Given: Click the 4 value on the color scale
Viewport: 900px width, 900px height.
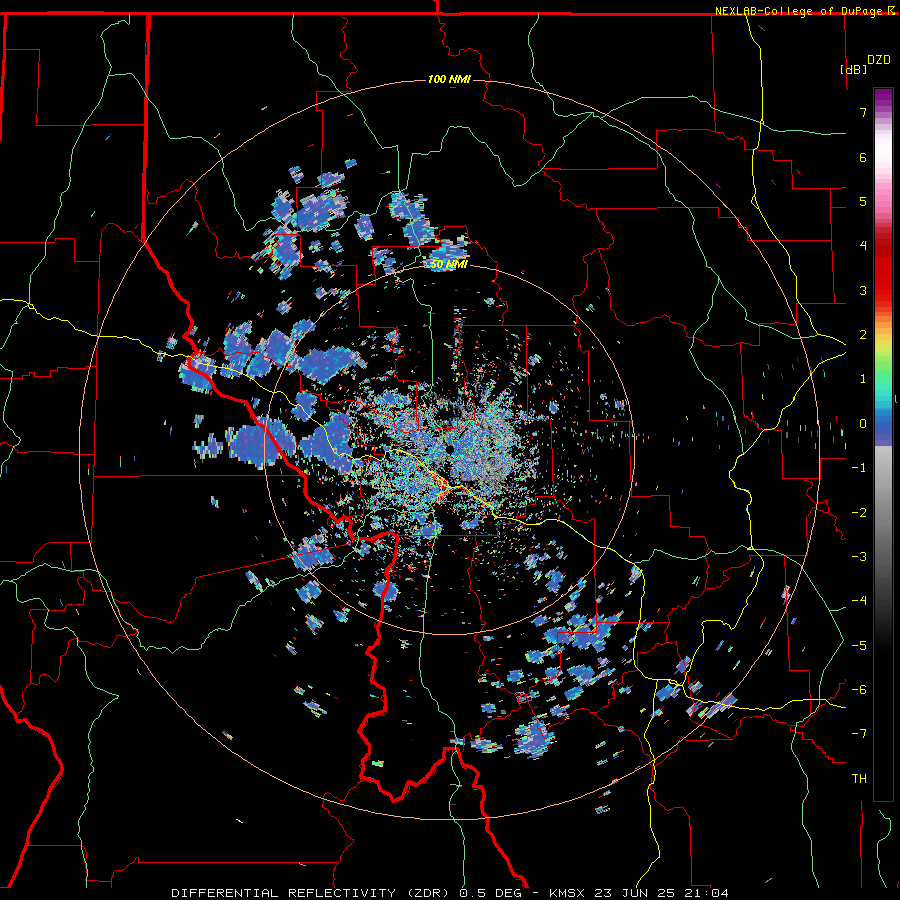Looking at the screenshot, I should [x=863, y=246].
